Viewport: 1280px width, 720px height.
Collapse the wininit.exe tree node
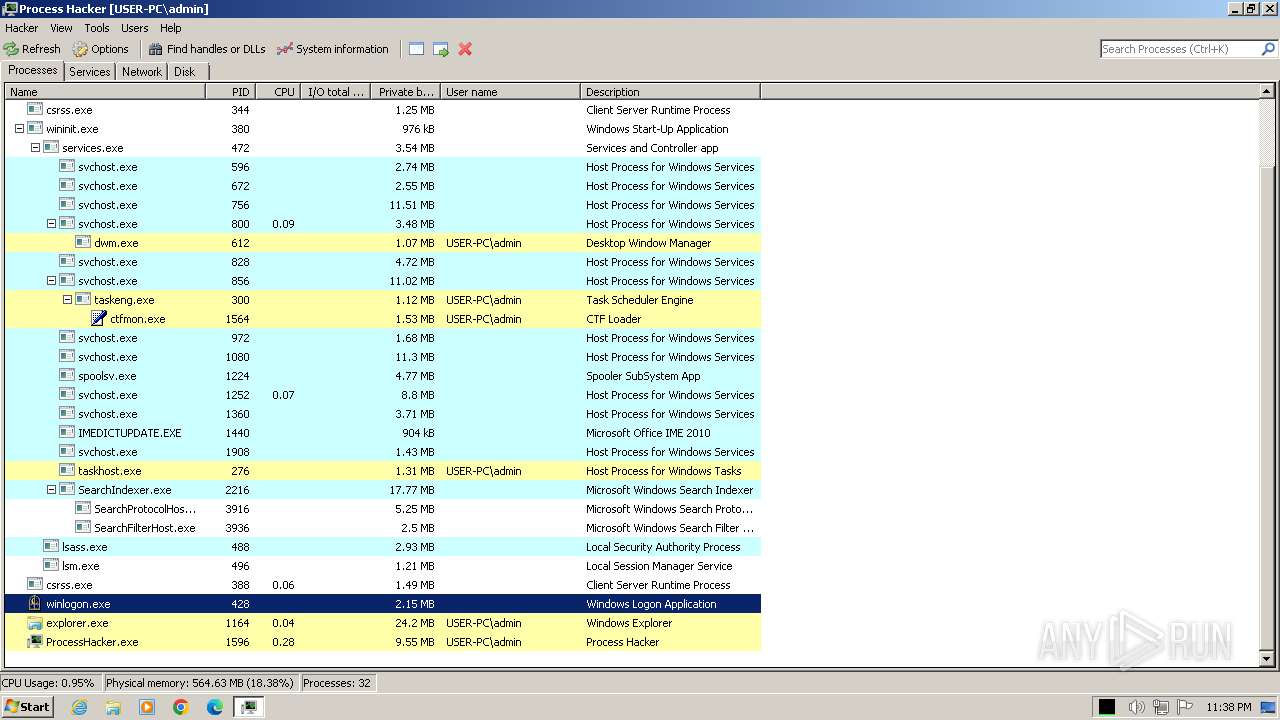tap(19, 129)
